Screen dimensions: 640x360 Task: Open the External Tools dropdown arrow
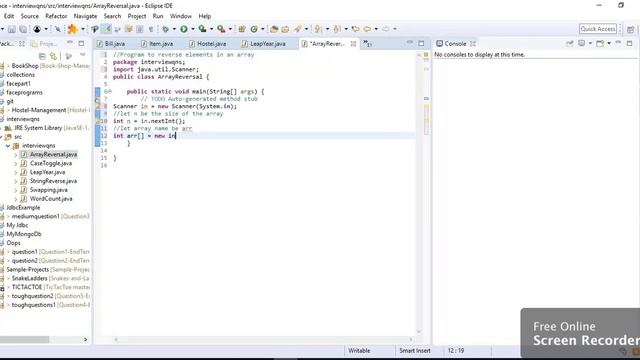click(230, 29)
